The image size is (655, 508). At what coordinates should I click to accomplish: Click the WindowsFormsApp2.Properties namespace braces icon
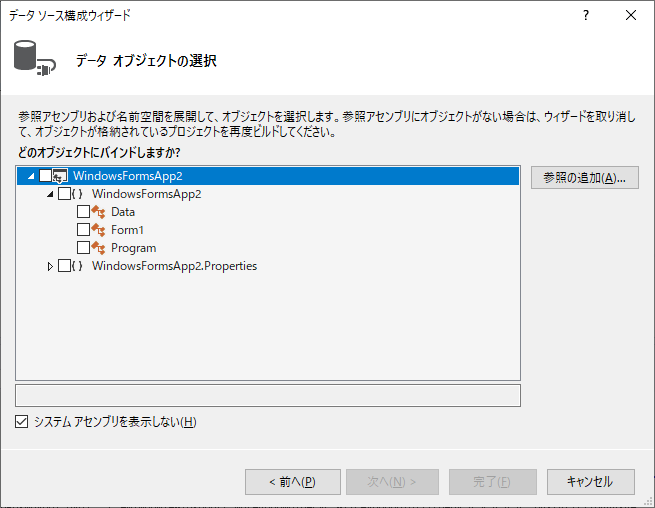pos(79,266)
